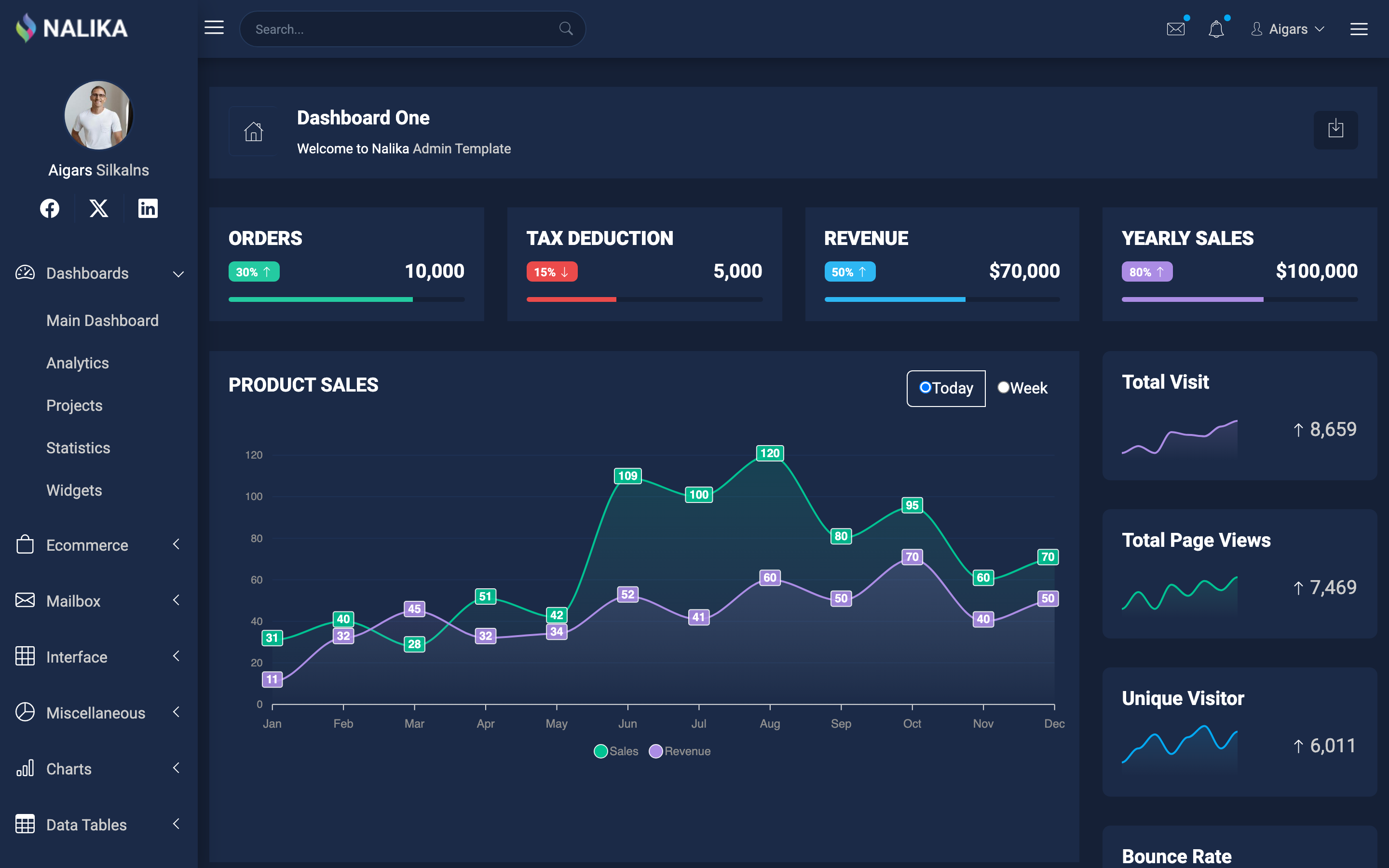Click the Ecommerce shopping bag icon

point(25,544)
